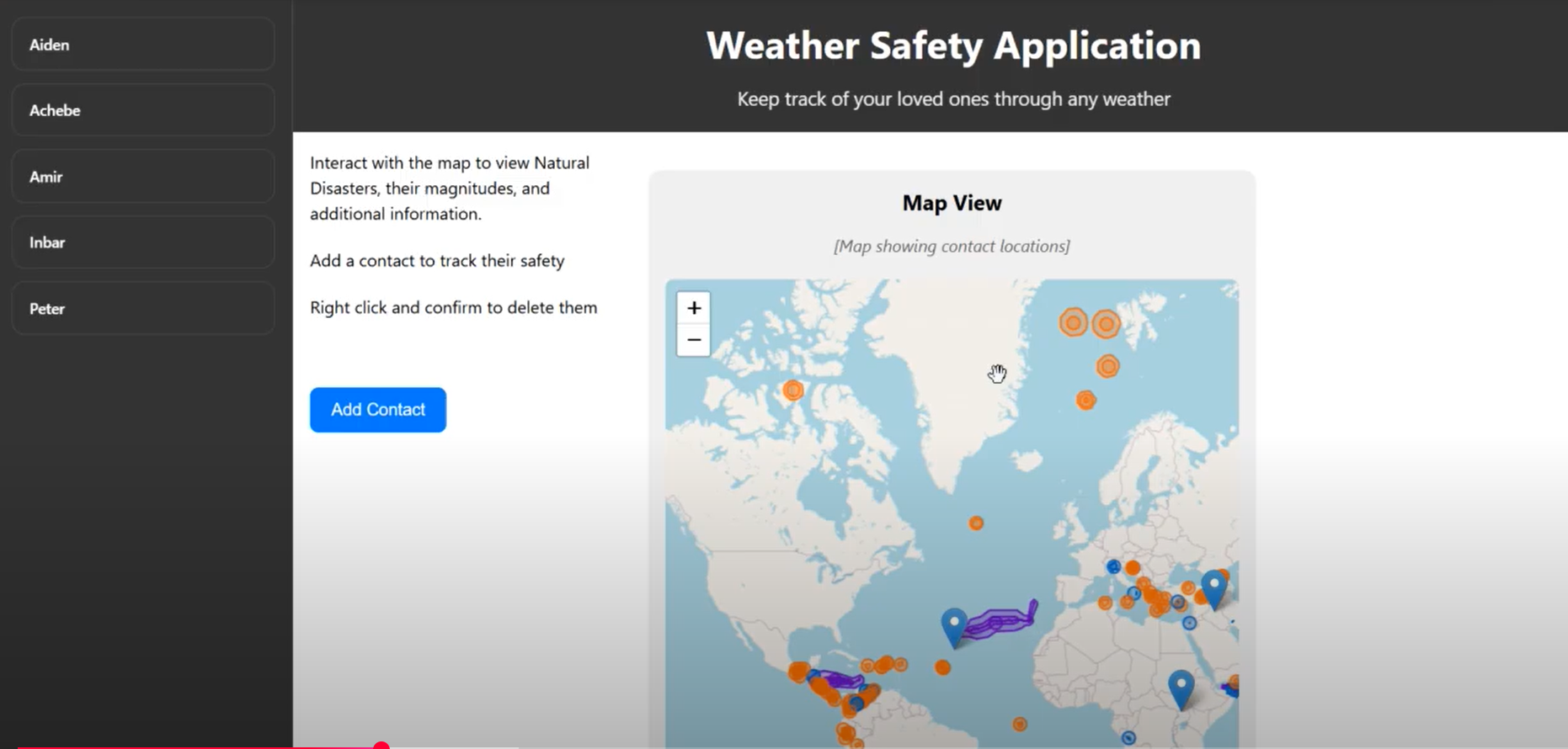Viewport: 1568px width, 749px height.
Task: Open contact Peter in sidebar
Action: pyautogui.click(x=143, y=309)
